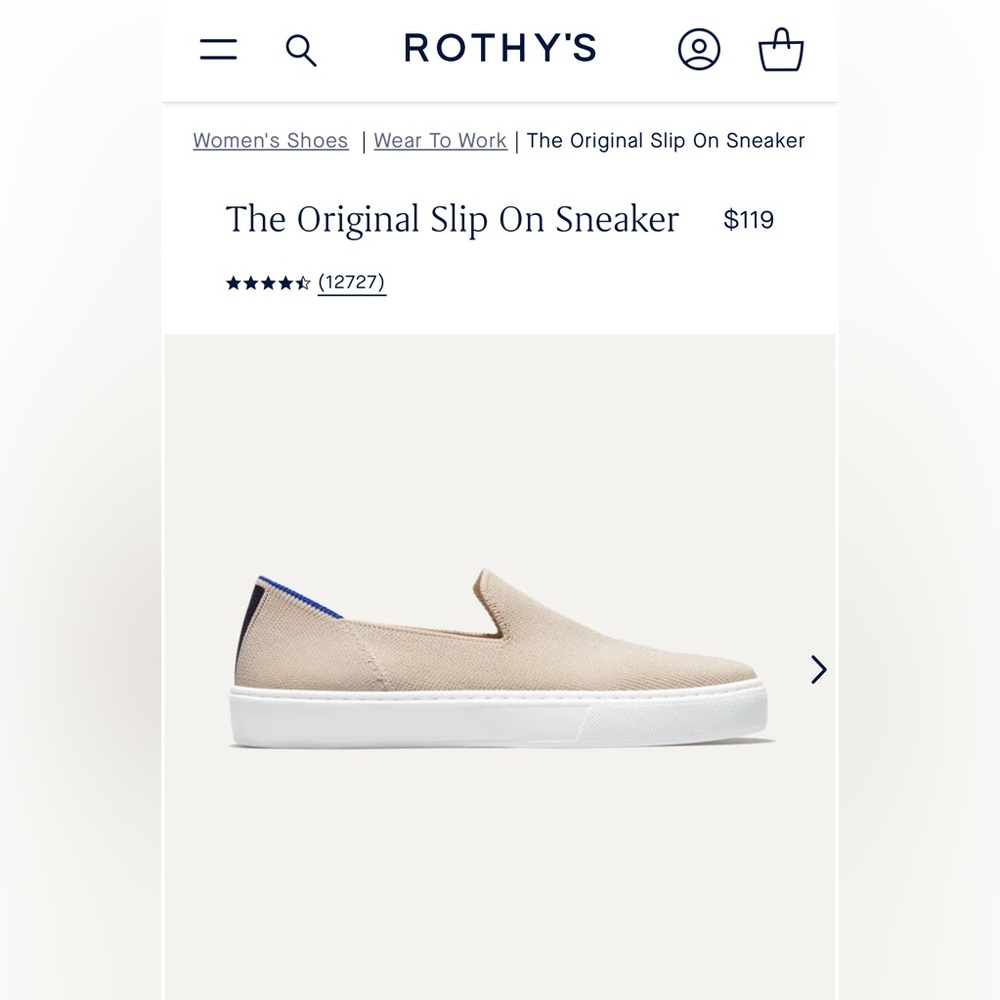Click the ROTHY'S logo
This screenshot has width=1000, height=1000.
[500, 49]
